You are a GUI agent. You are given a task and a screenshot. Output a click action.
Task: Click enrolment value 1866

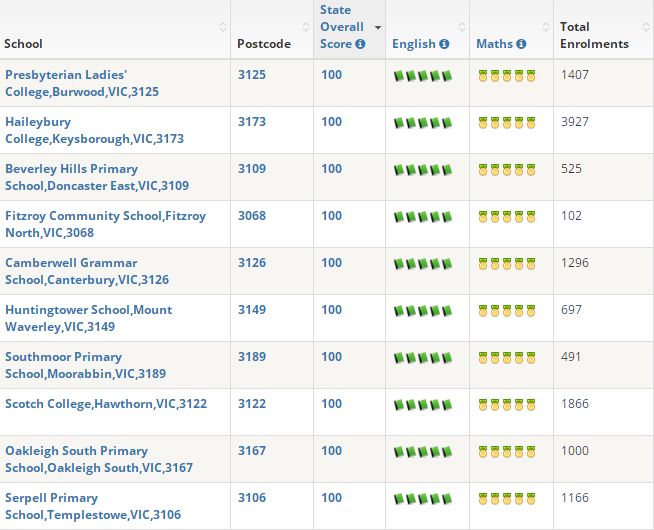pyautogui.click(x=575, y=404)
